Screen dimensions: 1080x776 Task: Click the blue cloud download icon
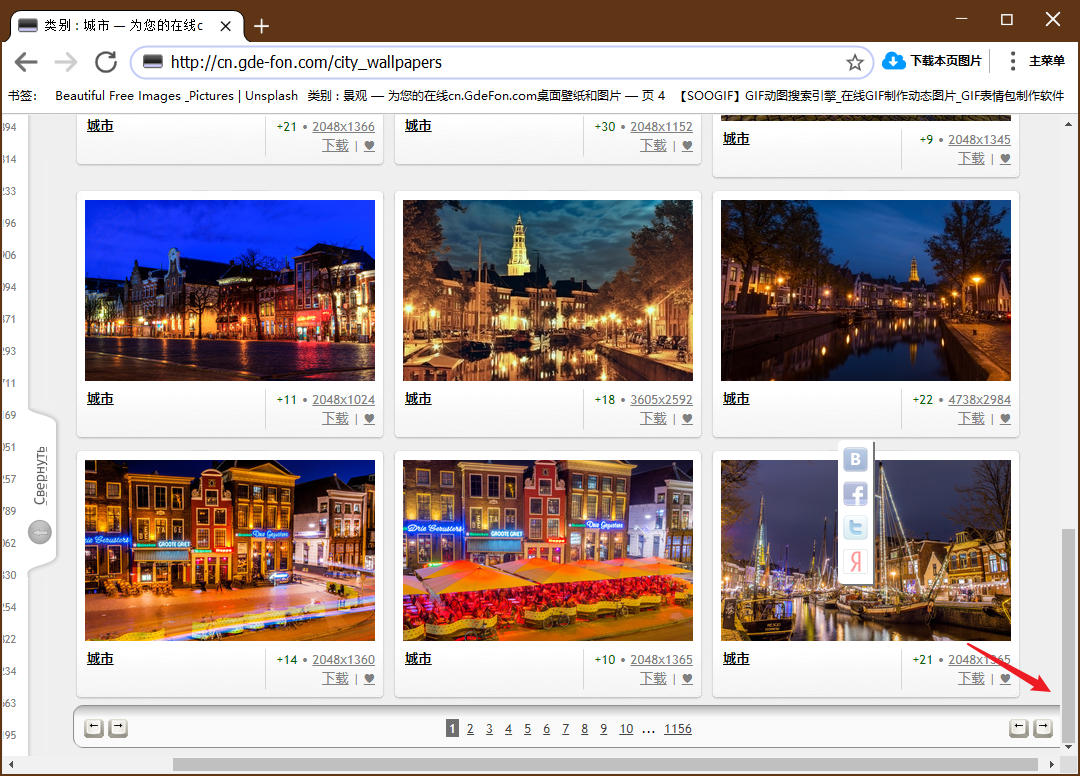[893, 61]
